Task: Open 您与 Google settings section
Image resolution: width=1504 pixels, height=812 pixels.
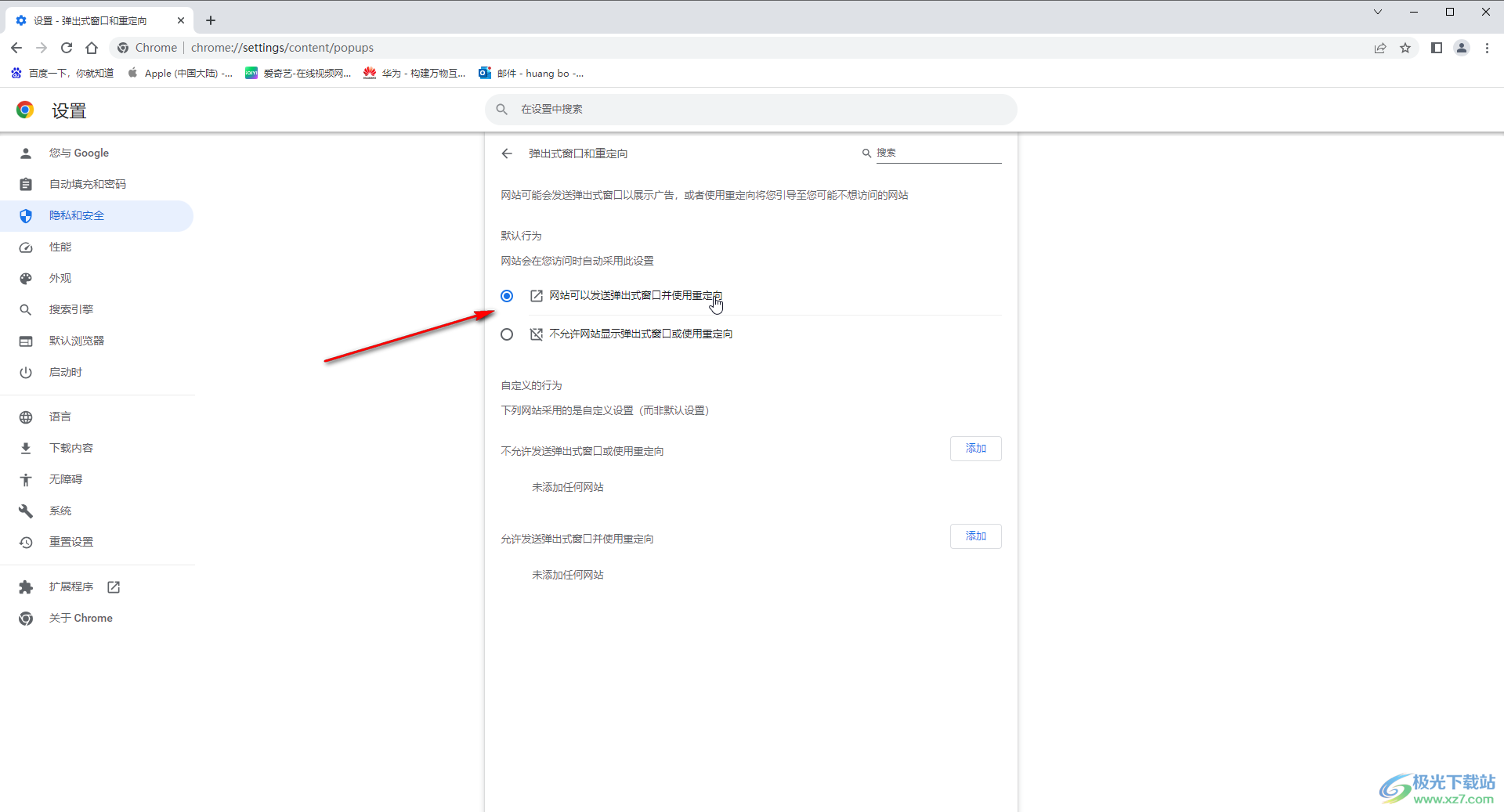Action: [x=97, y=153]
